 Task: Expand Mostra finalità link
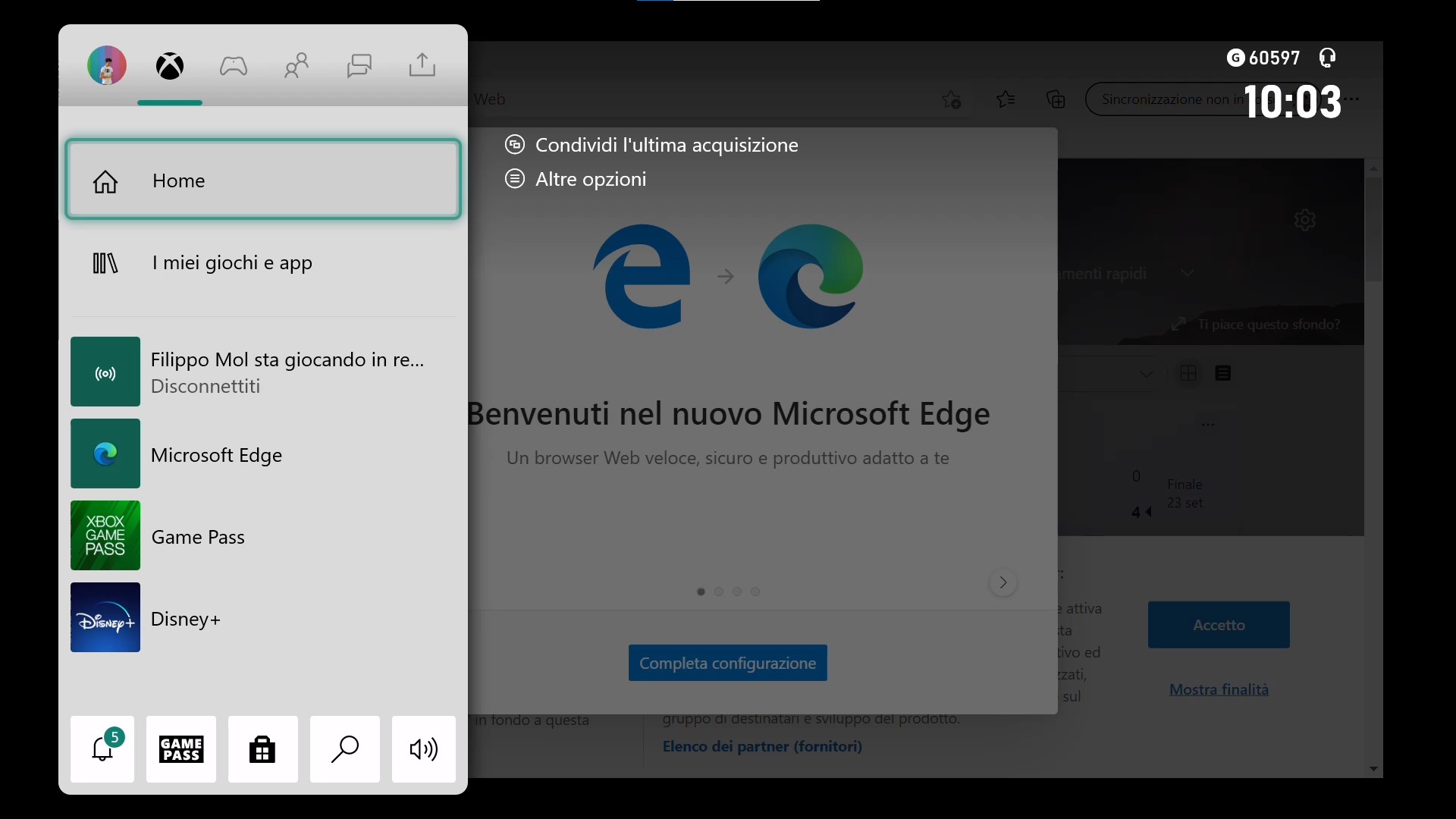pos(1218,688)
